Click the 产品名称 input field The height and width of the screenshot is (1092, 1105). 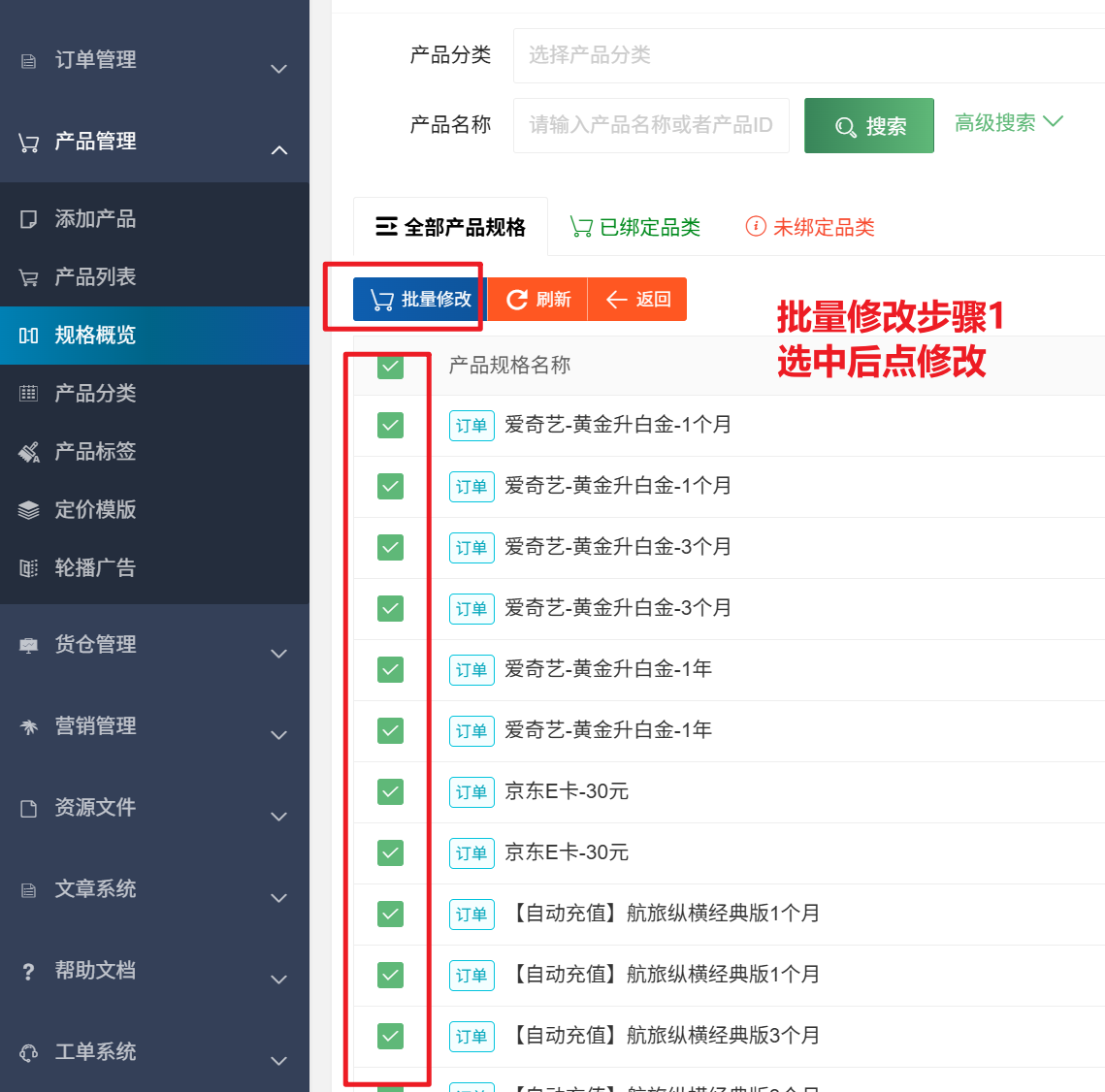point(650,125)
